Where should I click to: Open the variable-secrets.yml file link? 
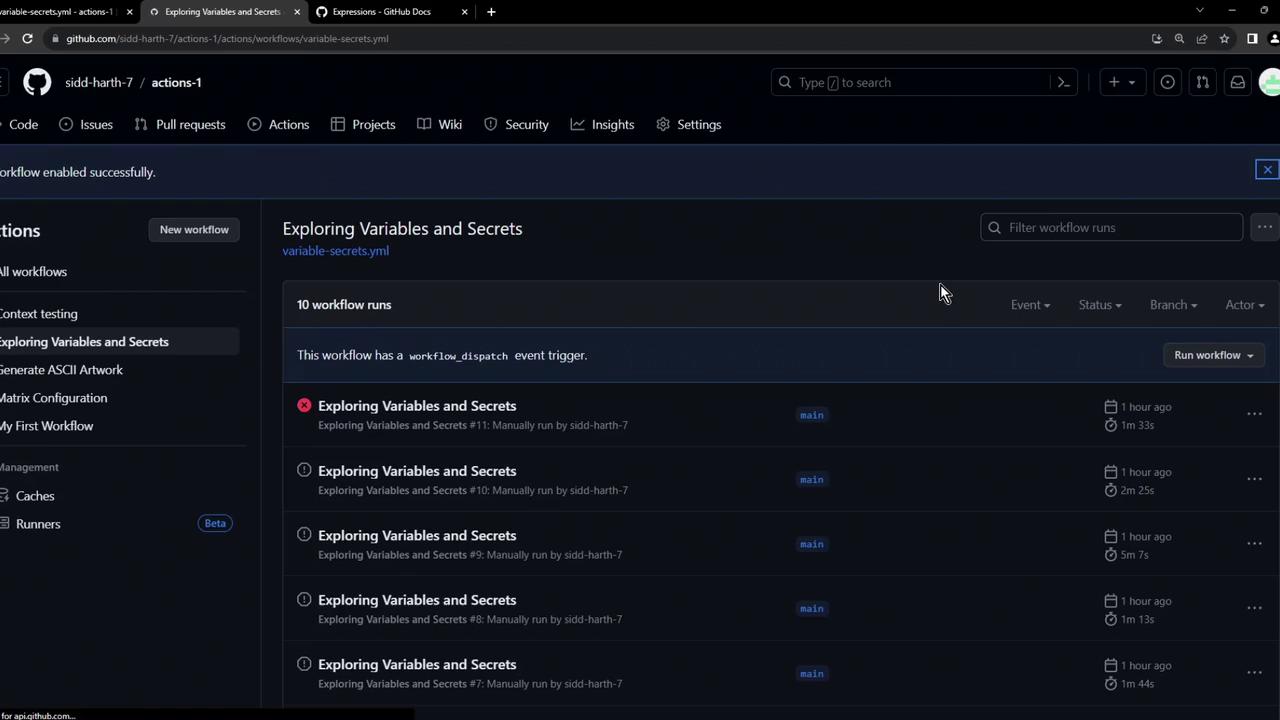335,251
